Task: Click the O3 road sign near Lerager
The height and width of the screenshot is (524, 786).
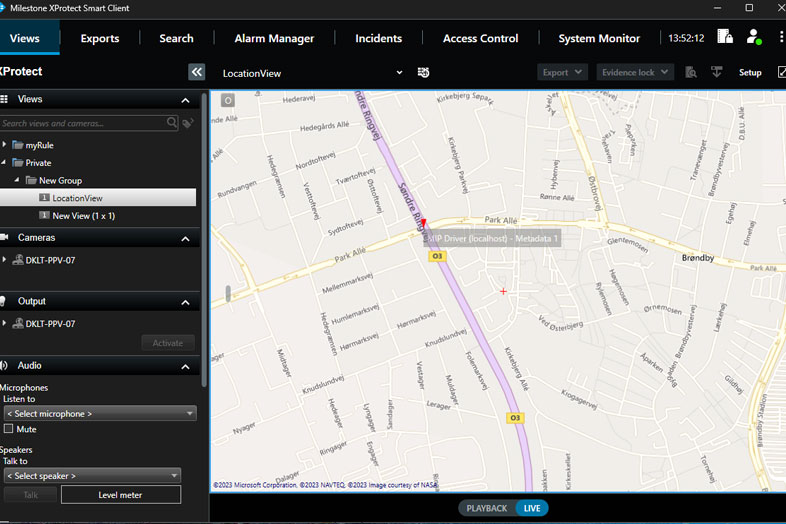Action: [515, 418]
